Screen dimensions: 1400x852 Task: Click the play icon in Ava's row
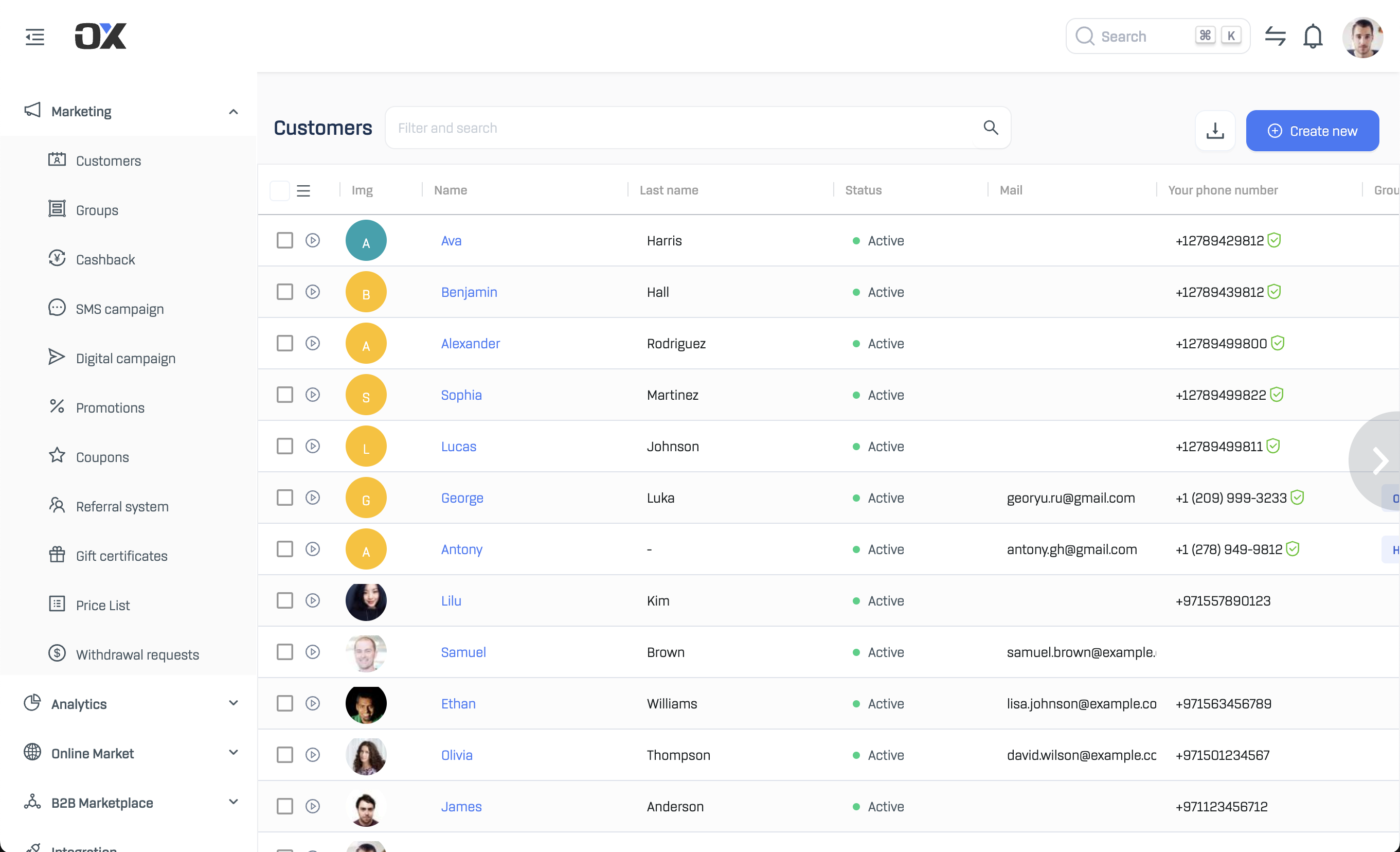313,240
